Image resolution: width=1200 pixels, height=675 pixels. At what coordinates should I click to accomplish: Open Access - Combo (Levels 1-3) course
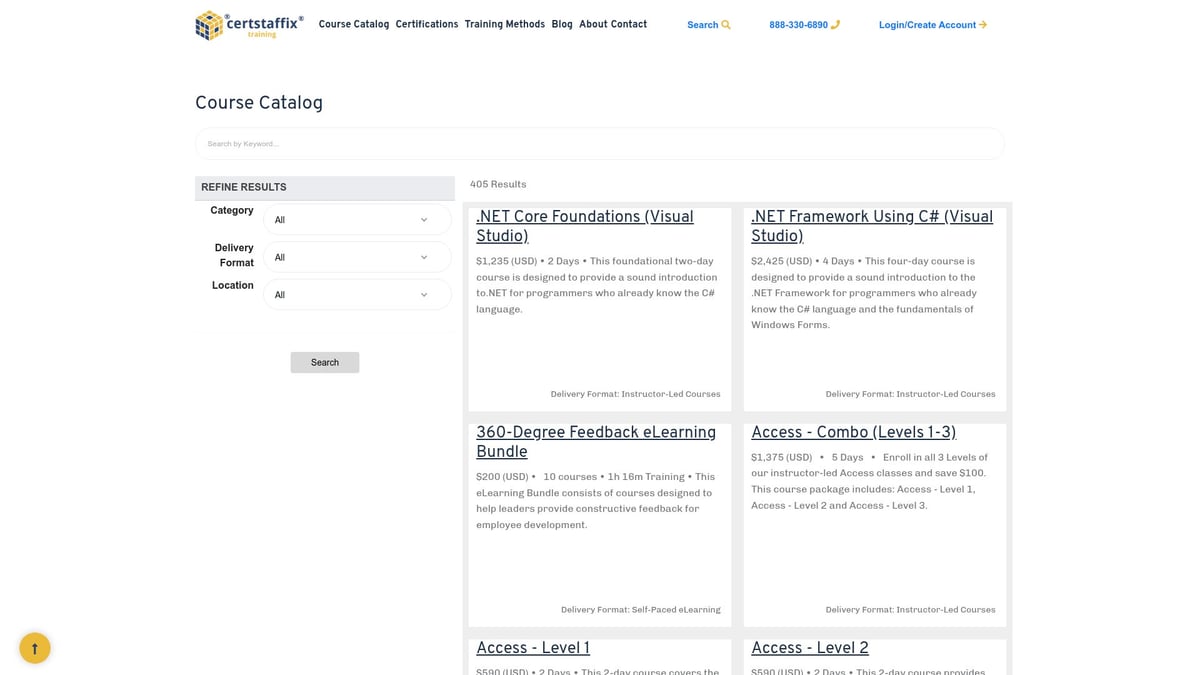click(x=853, y=432)
